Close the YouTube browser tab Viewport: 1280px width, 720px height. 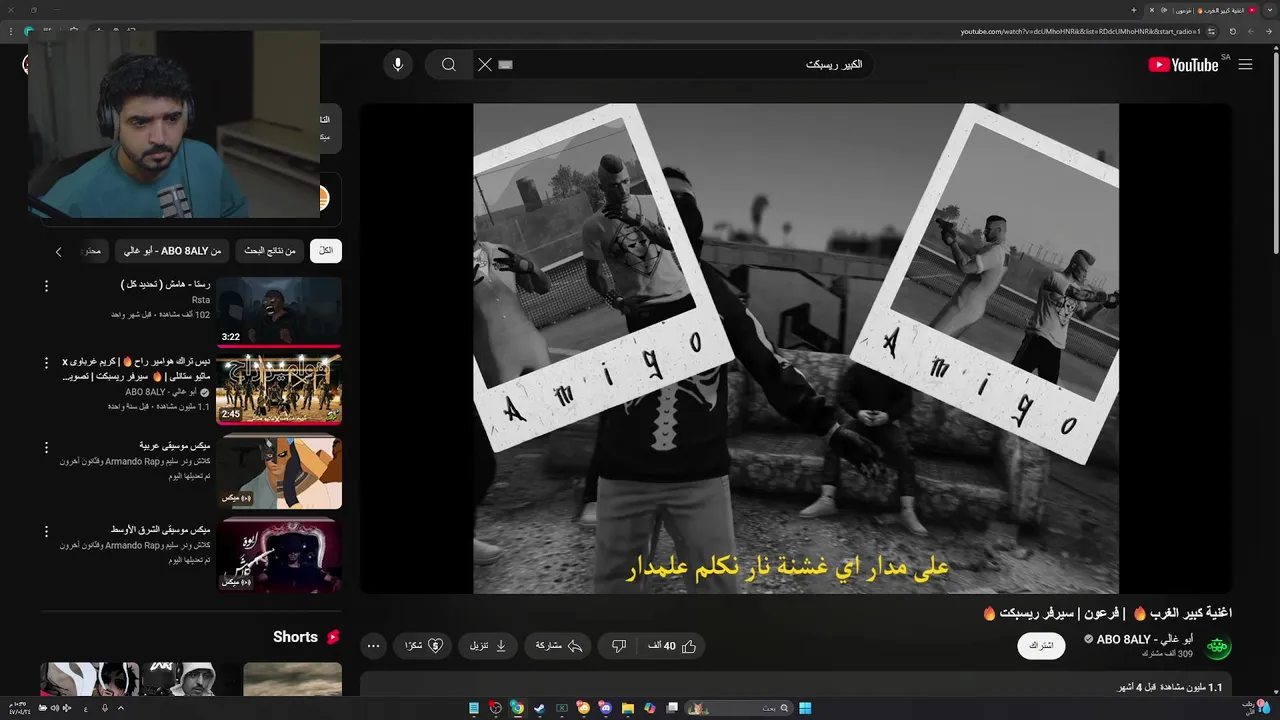[x=1152, y=10]
